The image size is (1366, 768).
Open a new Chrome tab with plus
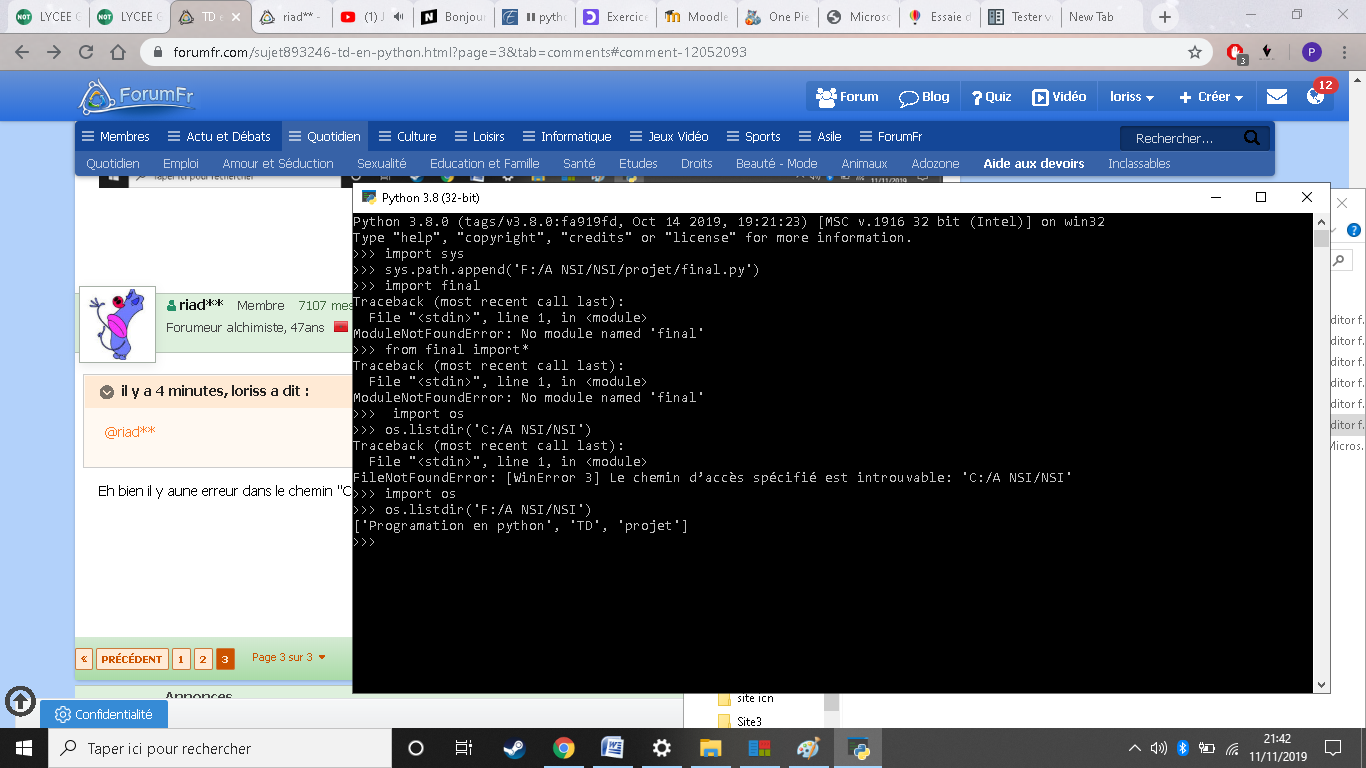(x=1165, y=17)
